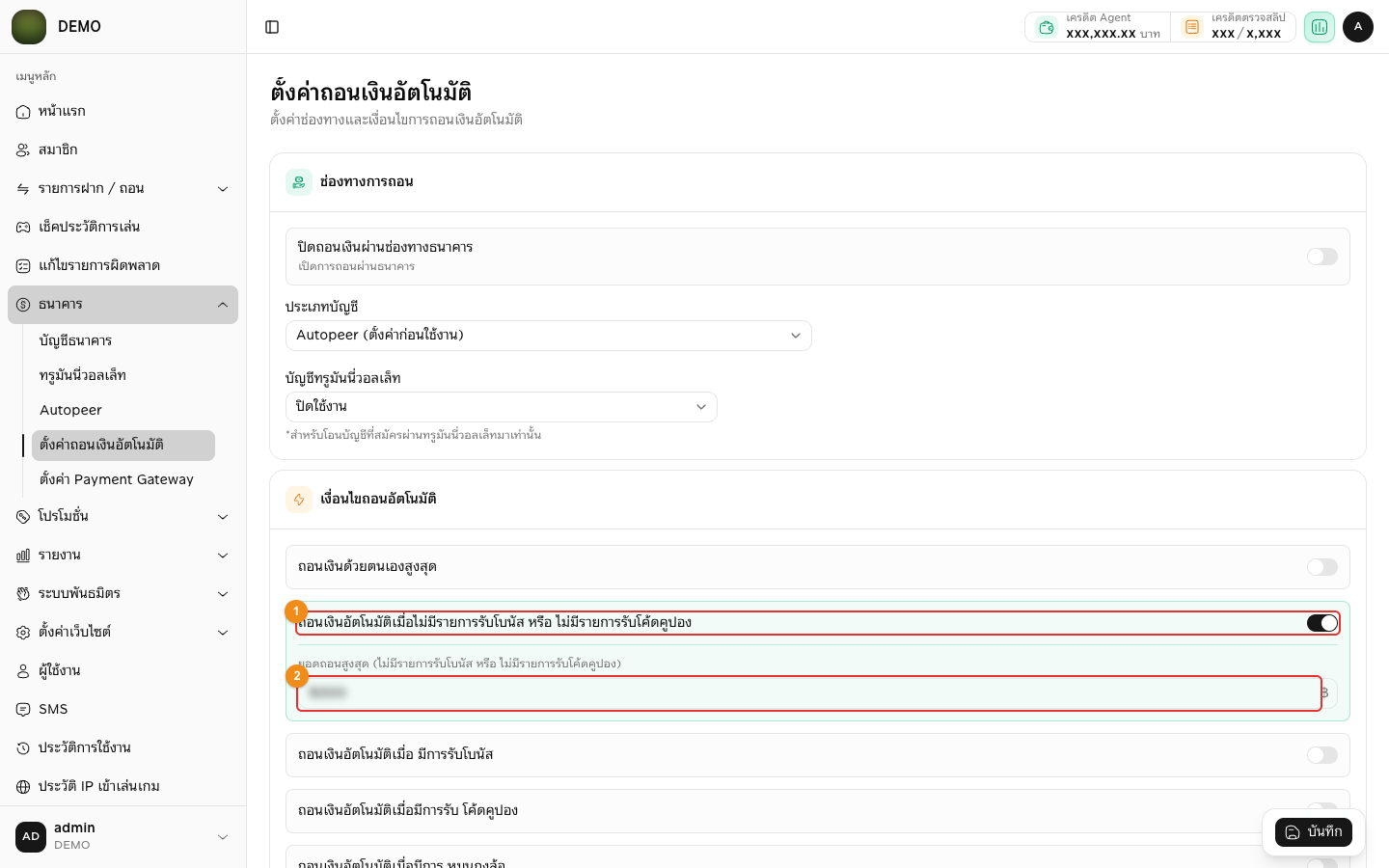Click the slip-check credit icon

[1192, 27]
